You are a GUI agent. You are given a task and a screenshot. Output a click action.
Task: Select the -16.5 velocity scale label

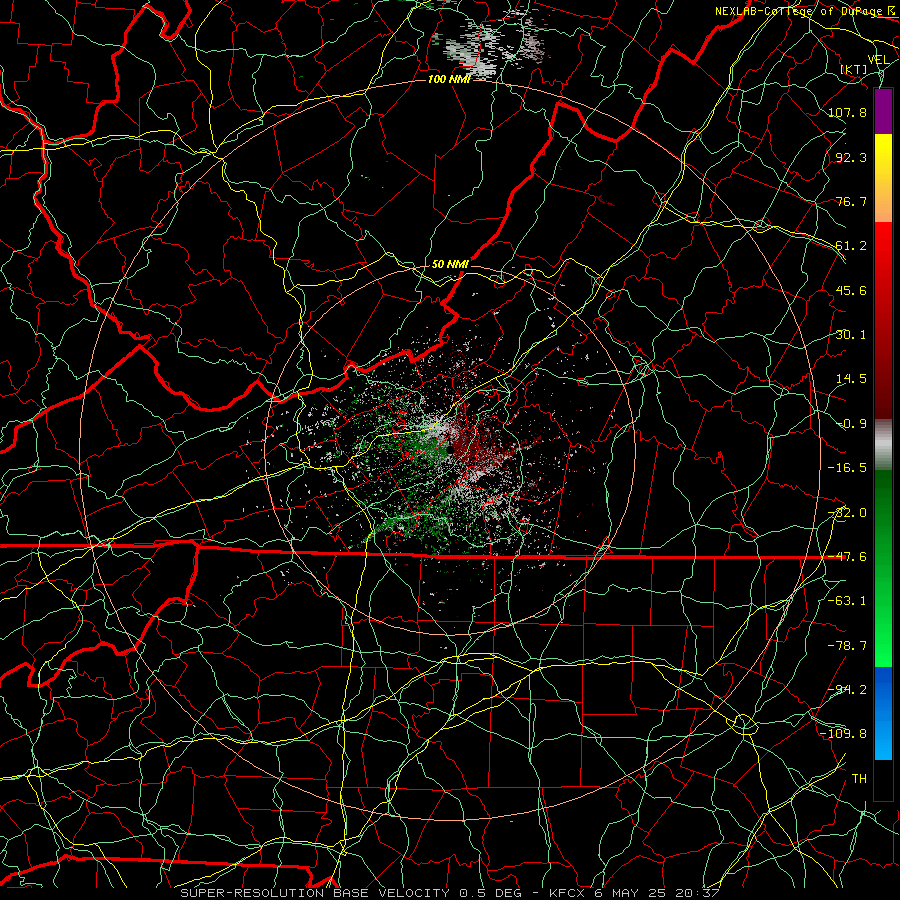847,468
